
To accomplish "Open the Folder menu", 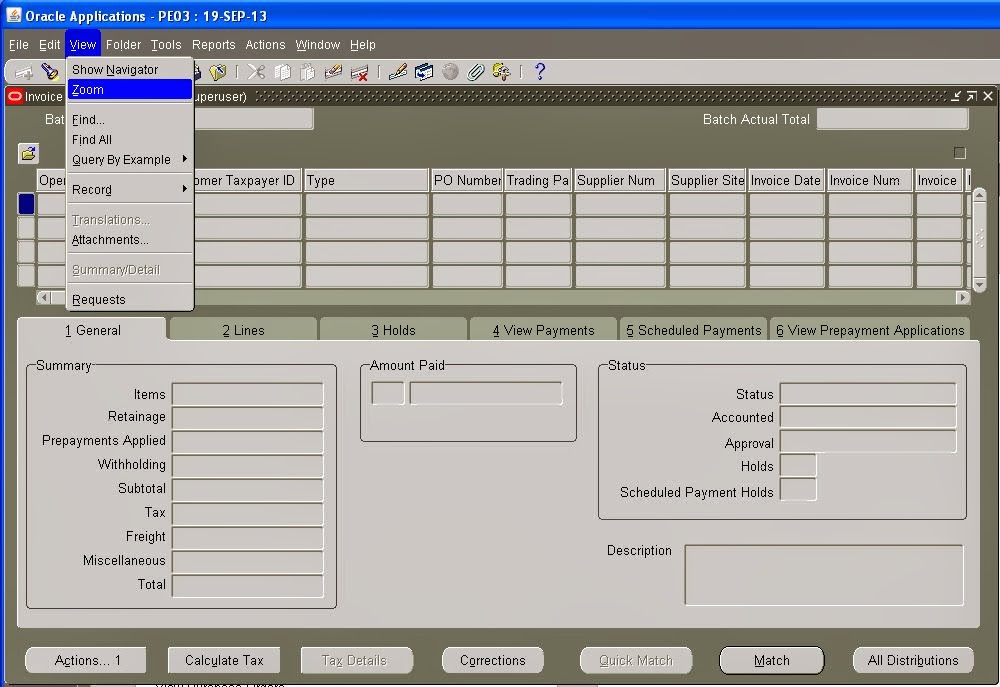I will [123, 45].
